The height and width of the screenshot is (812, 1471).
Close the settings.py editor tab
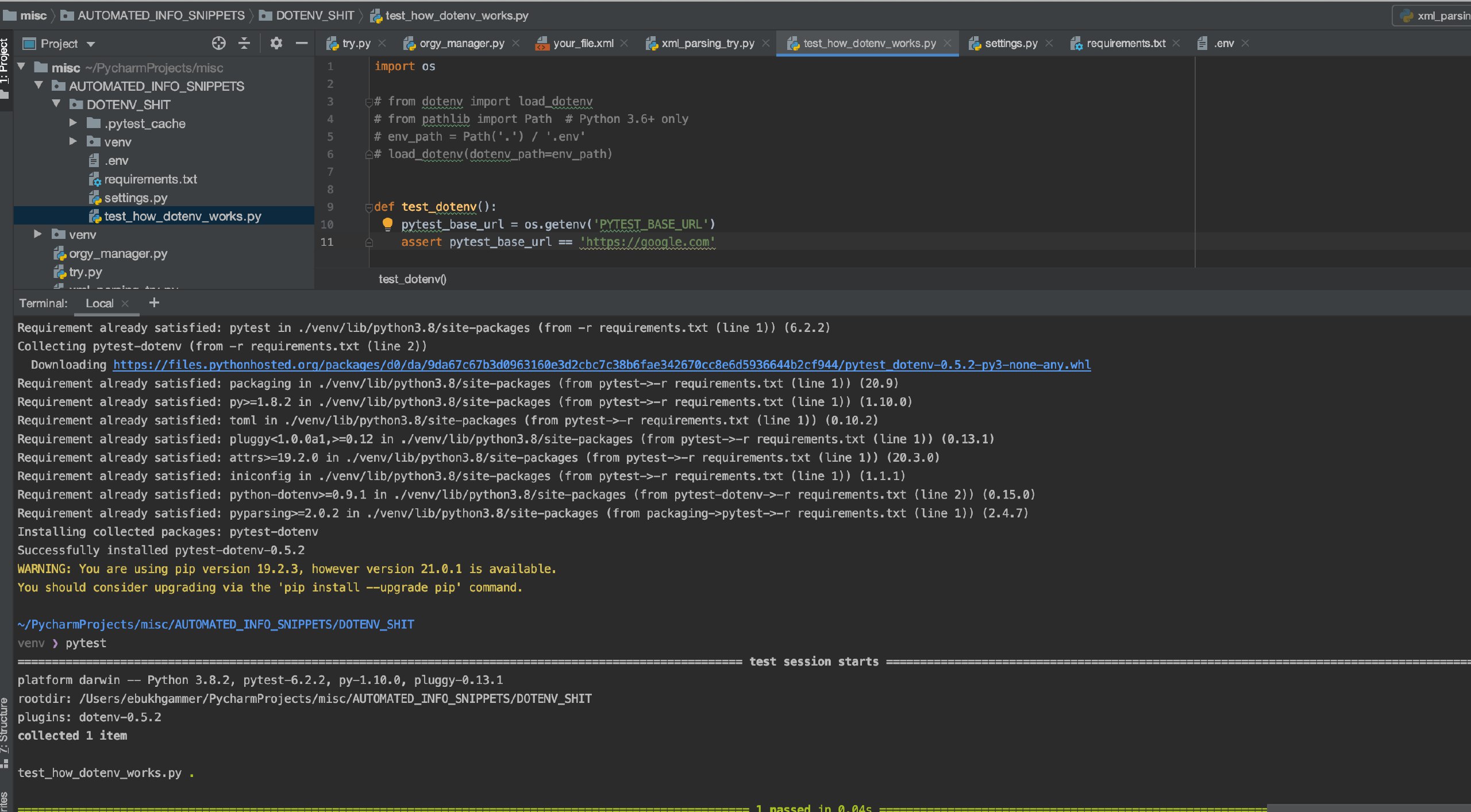[x=1049, y=43]
